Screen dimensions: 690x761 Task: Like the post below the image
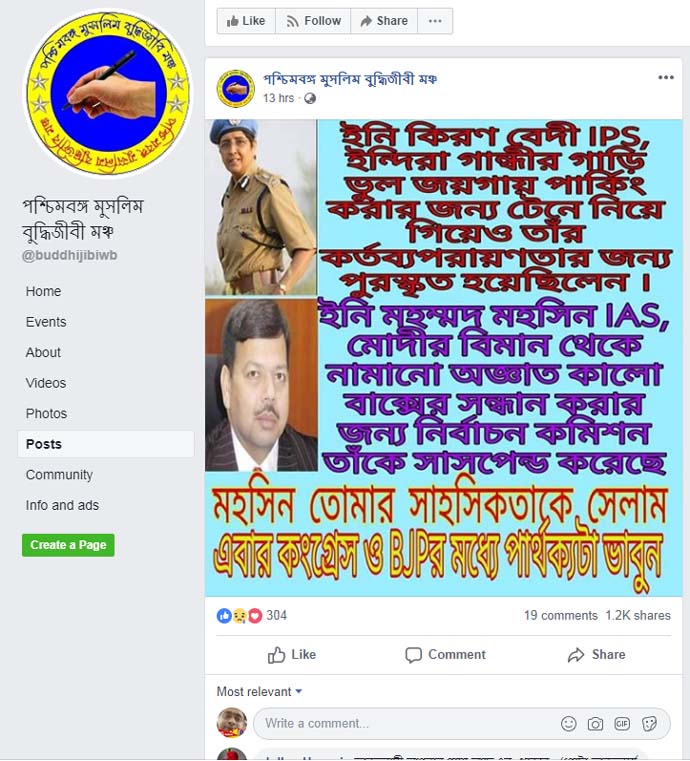click(292, 655)
